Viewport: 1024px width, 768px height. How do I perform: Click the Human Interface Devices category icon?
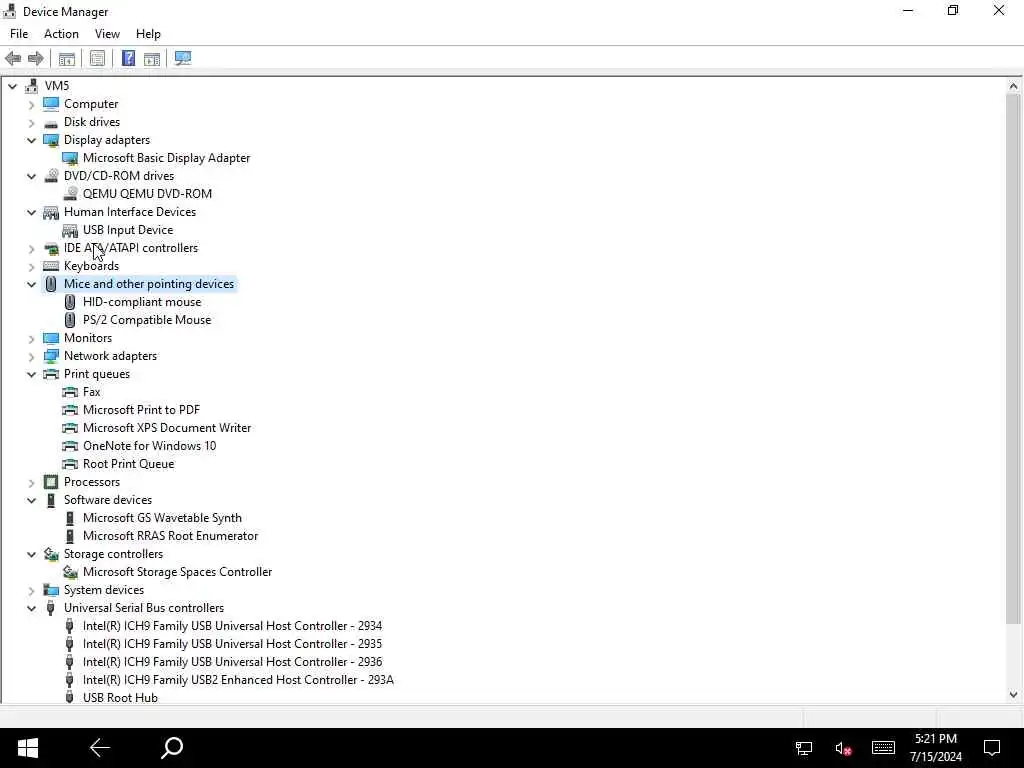pyautogui.click(x=51, y=212)
